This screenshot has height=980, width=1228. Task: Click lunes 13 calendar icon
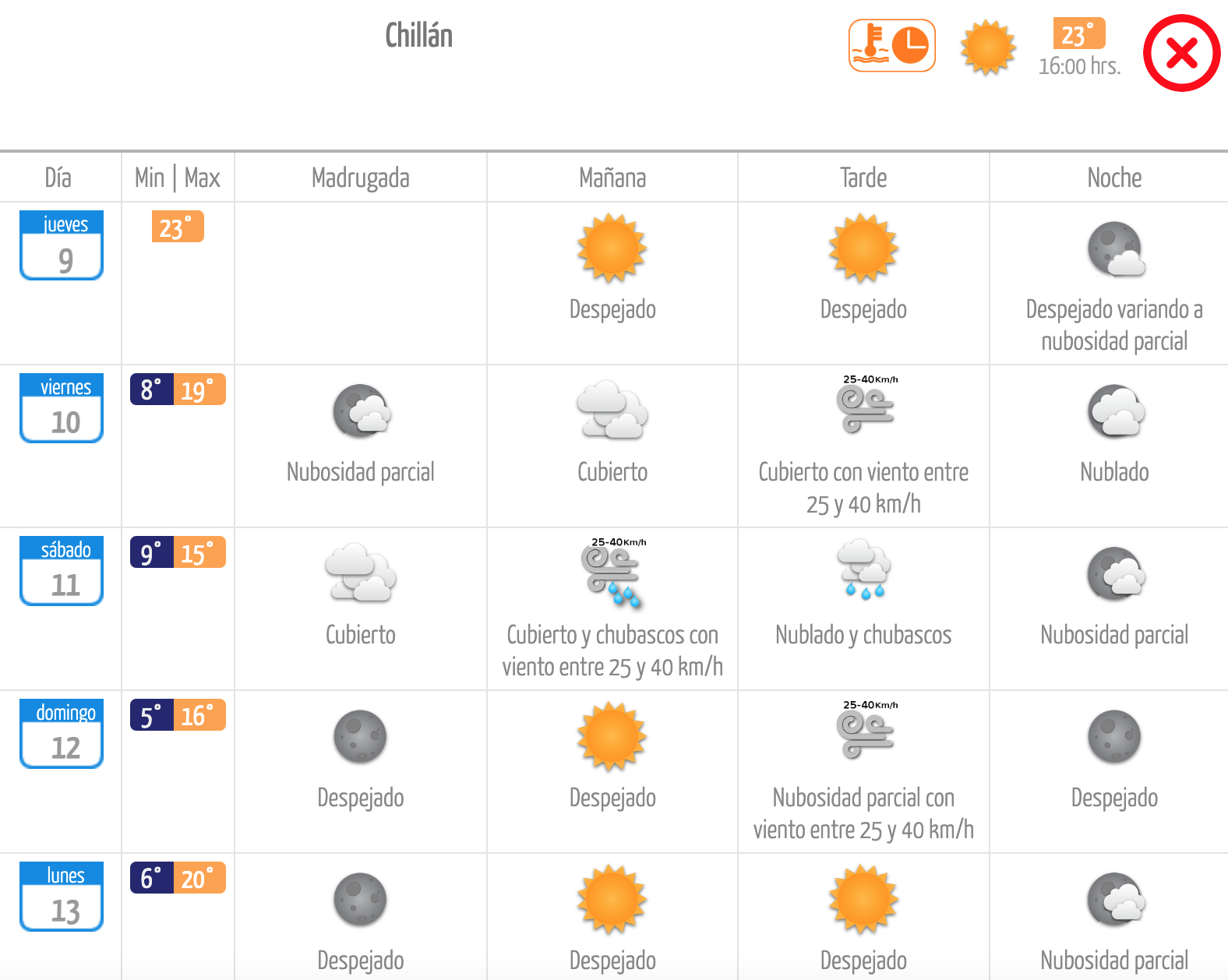pos(62,897)
